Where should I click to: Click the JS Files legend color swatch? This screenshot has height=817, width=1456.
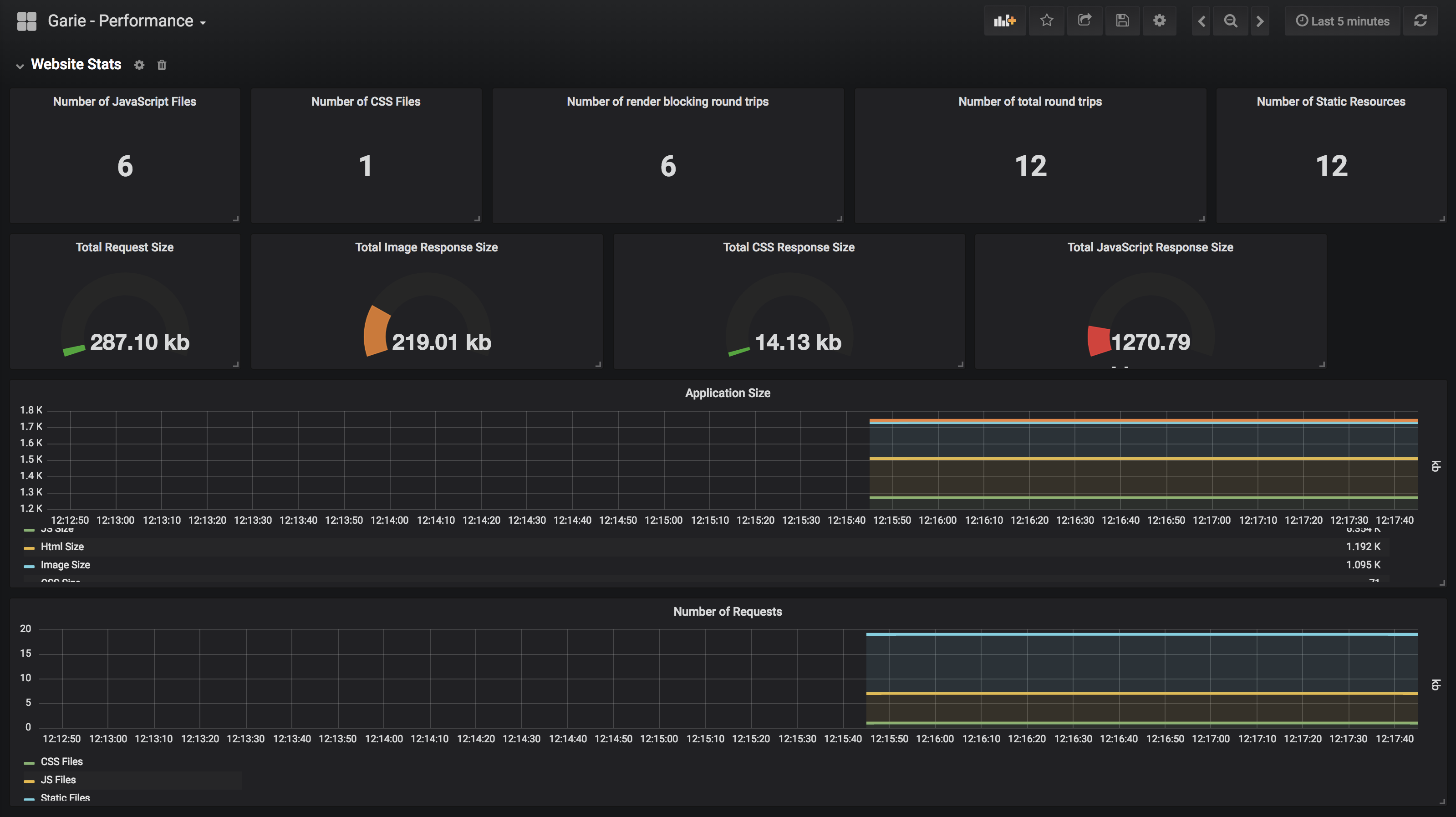pyautogui.click(x=29, y=781)
